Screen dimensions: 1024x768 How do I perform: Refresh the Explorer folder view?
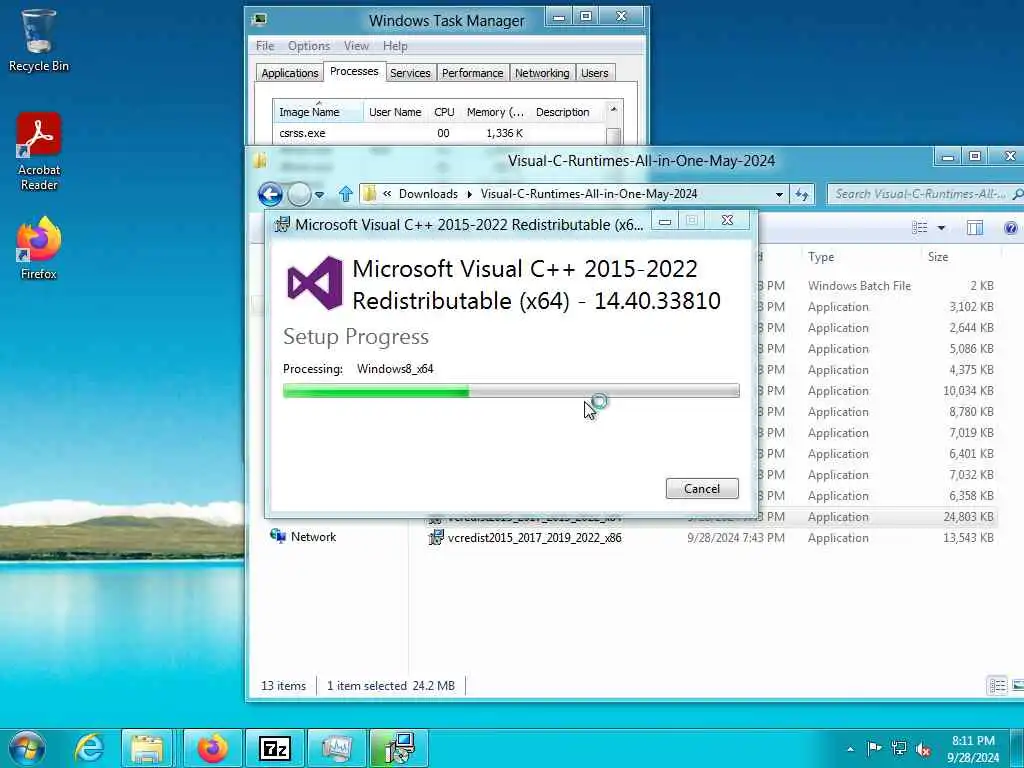(801, 195)
